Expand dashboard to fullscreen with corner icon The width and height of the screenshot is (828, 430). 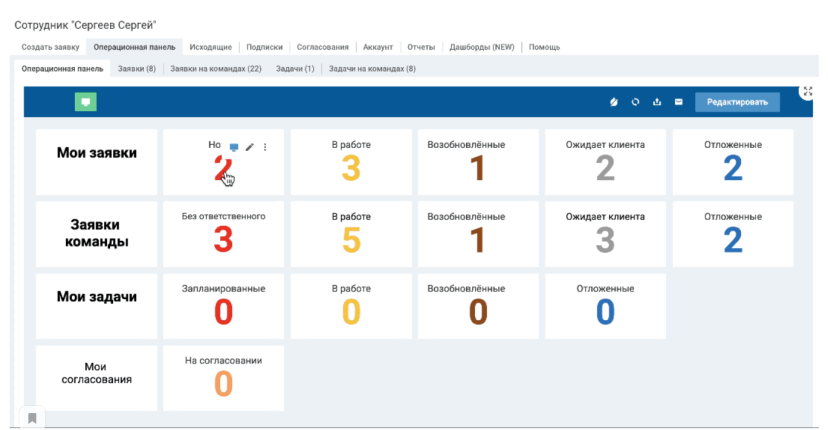pyautogui.click(x=807, y=91)
